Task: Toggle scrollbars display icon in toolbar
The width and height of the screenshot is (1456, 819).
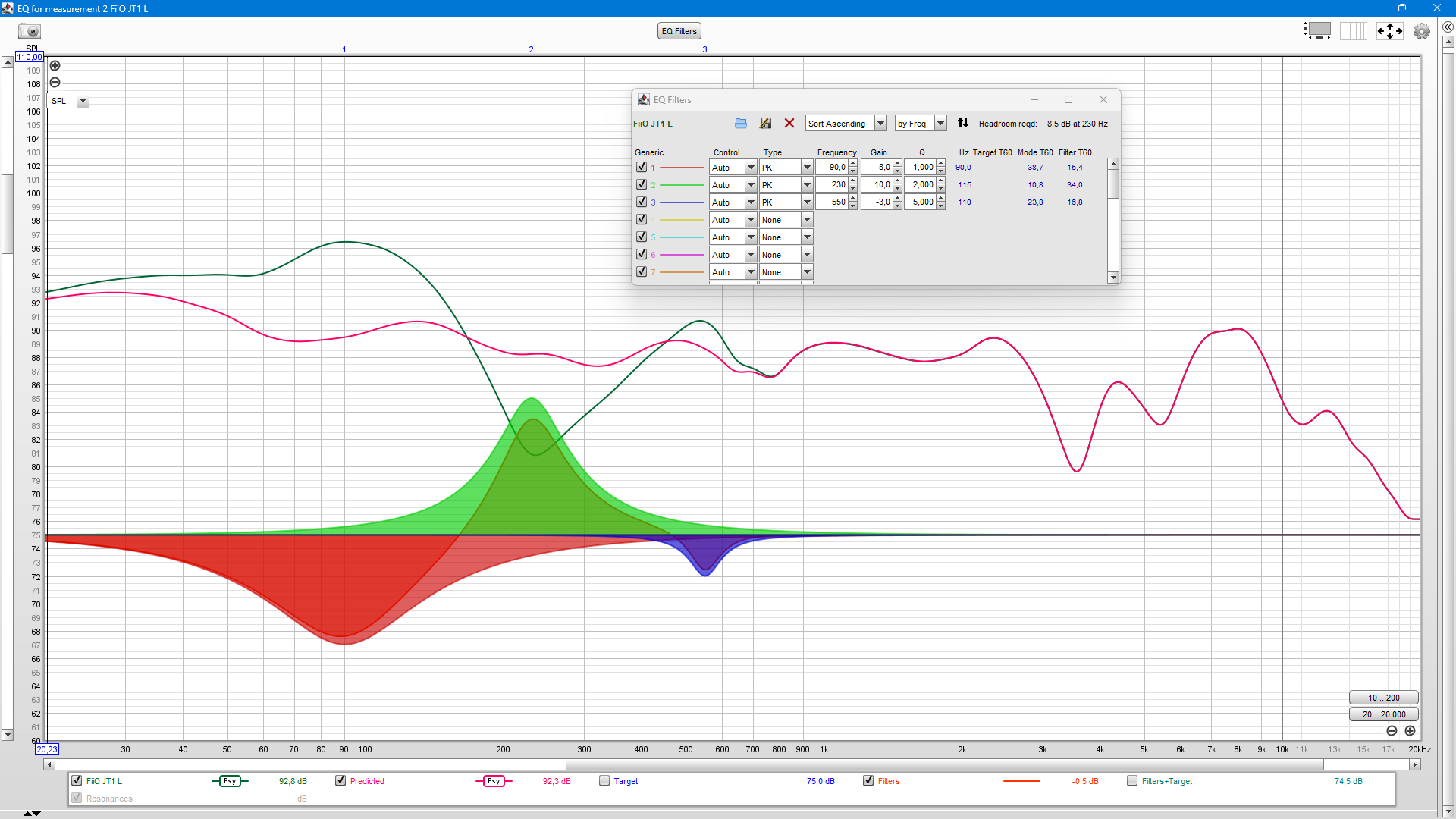Action: pyautogui.click(x=1318, y=31)
